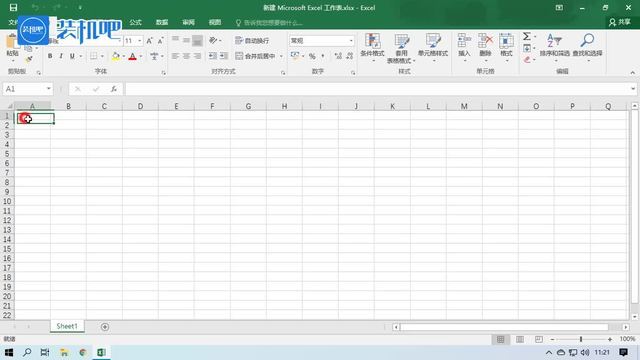Click the formula bar input field
640x360 pixels.
click(x=378, y=89)
